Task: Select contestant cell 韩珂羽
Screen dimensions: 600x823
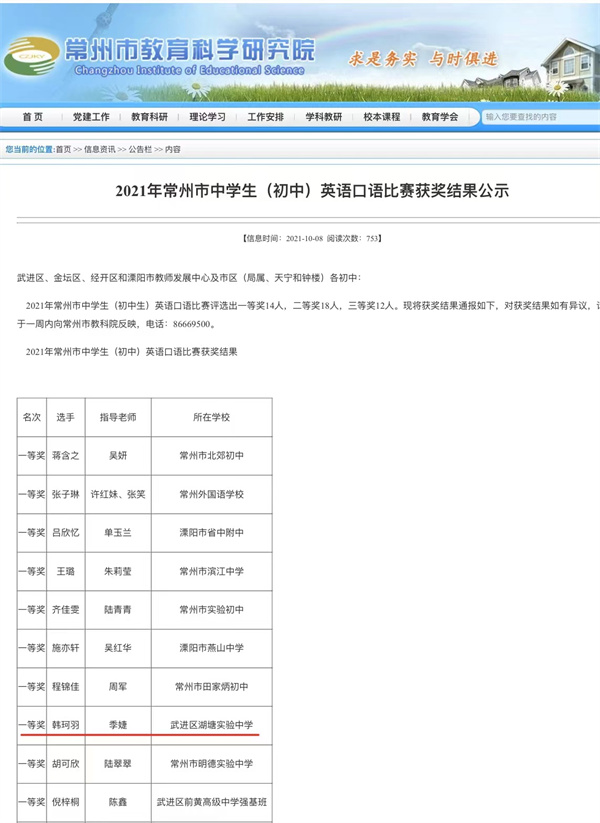Action: pos(66,725)
